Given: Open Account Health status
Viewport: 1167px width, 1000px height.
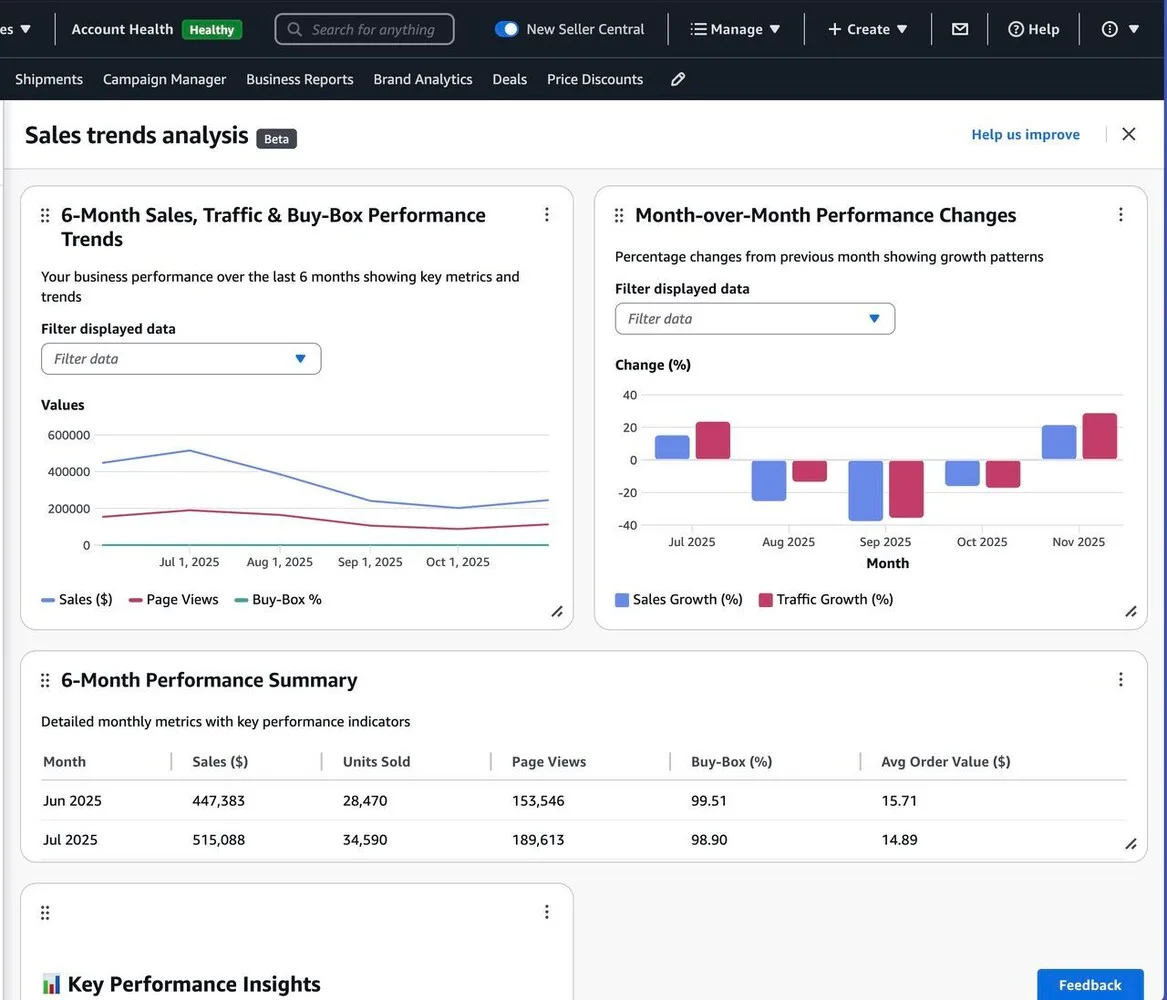Looking at the screenshot, I should tap(122, 29).
